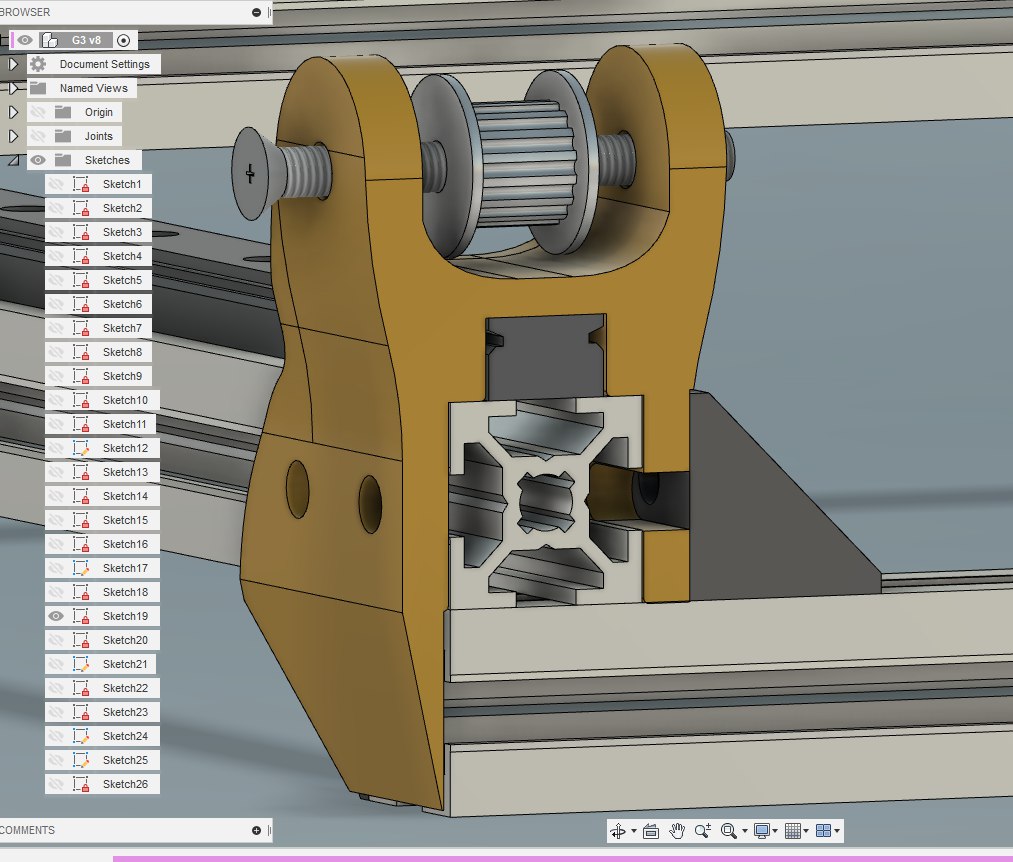Select the Sketches folder label

coord(107,160)
